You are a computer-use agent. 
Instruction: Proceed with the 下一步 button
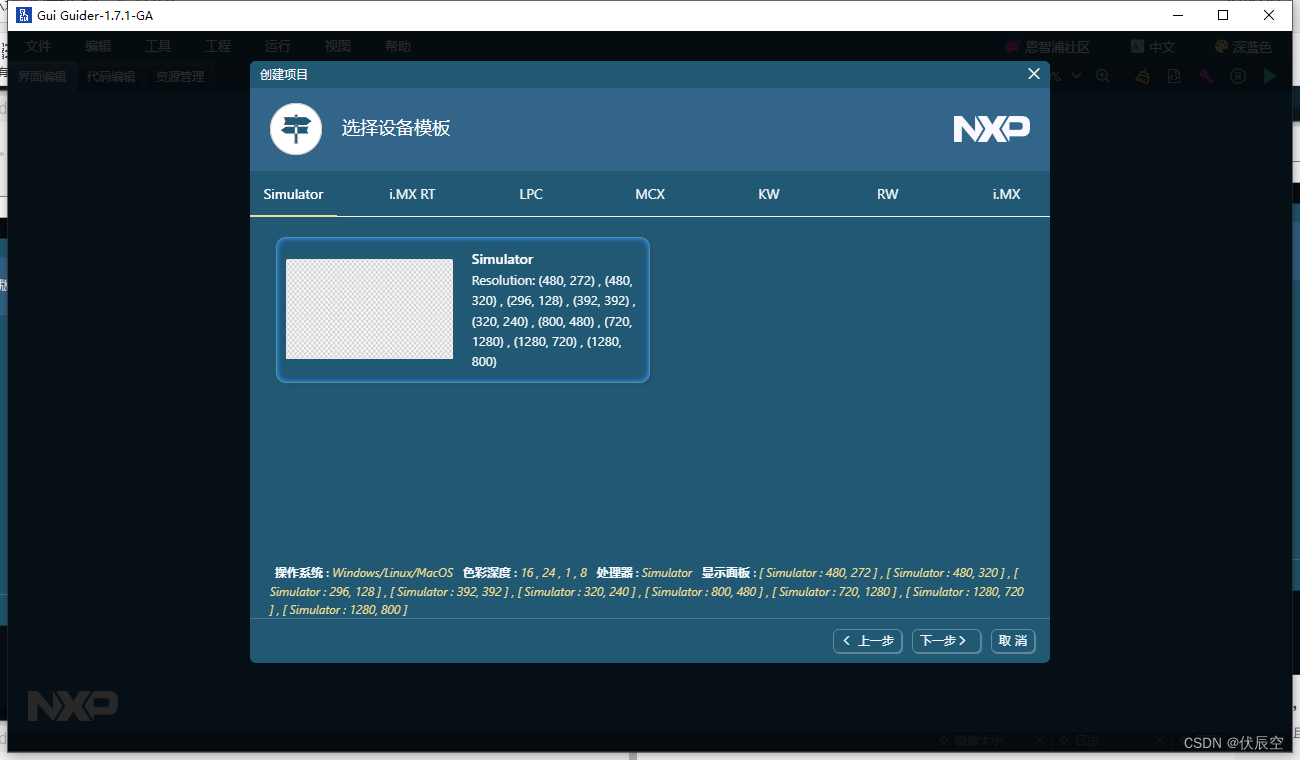tap(946, 641)
